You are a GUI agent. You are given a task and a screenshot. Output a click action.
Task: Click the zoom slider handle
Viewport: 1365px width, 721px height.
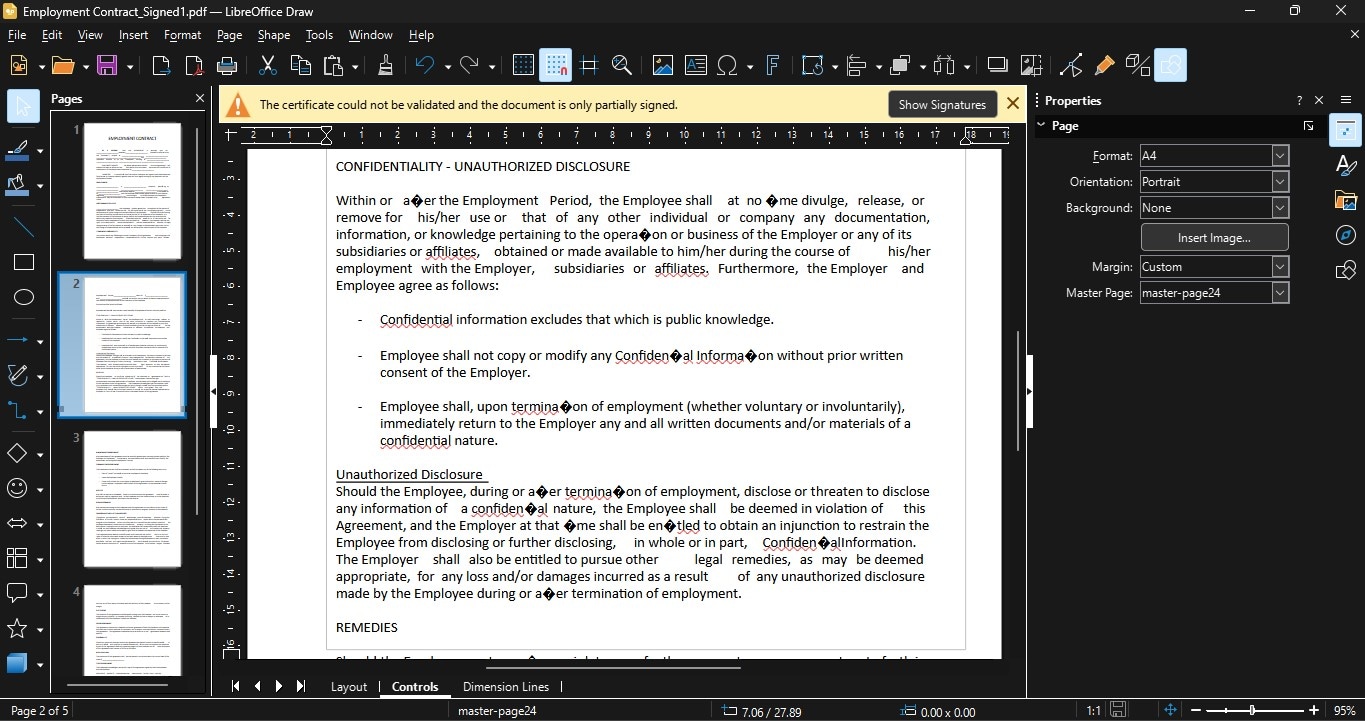(1252, 710)
